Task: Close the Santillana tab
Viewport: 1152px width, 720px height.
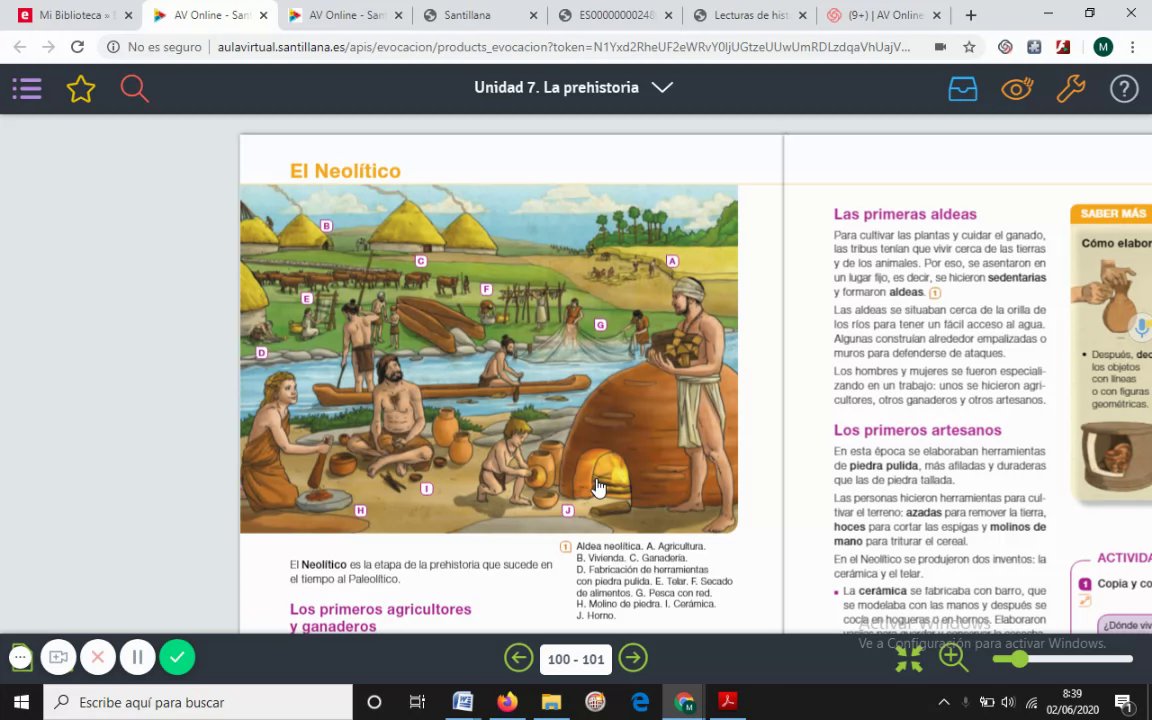Action: coord(533,15)
